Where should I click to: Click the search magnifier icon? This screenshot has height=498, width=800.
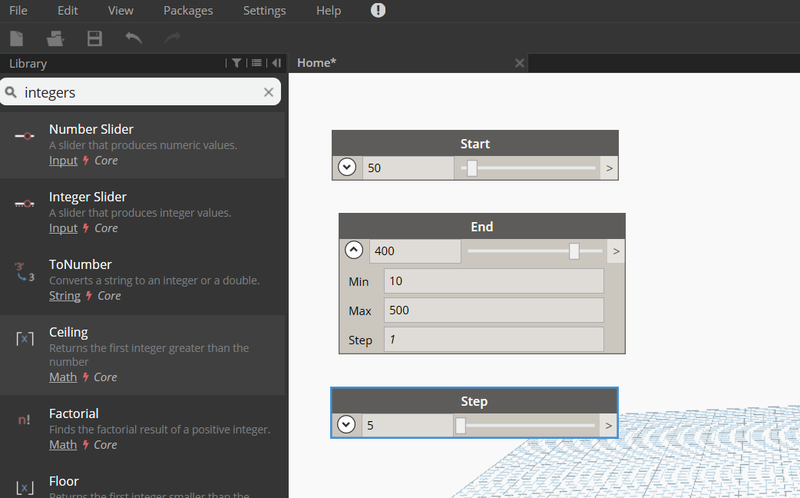coord(11,92)
